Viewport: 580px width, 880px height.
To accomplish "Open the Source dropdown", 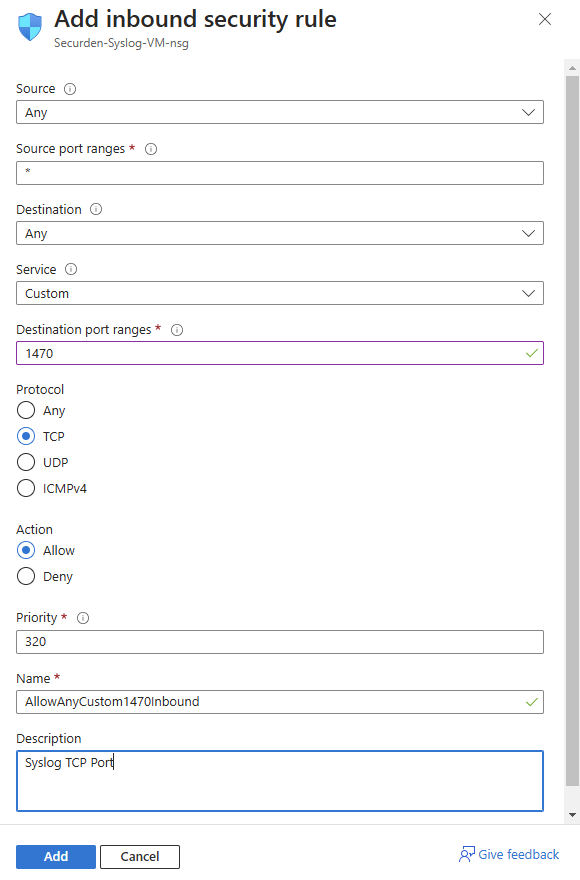I will click(x=280, y=112).
